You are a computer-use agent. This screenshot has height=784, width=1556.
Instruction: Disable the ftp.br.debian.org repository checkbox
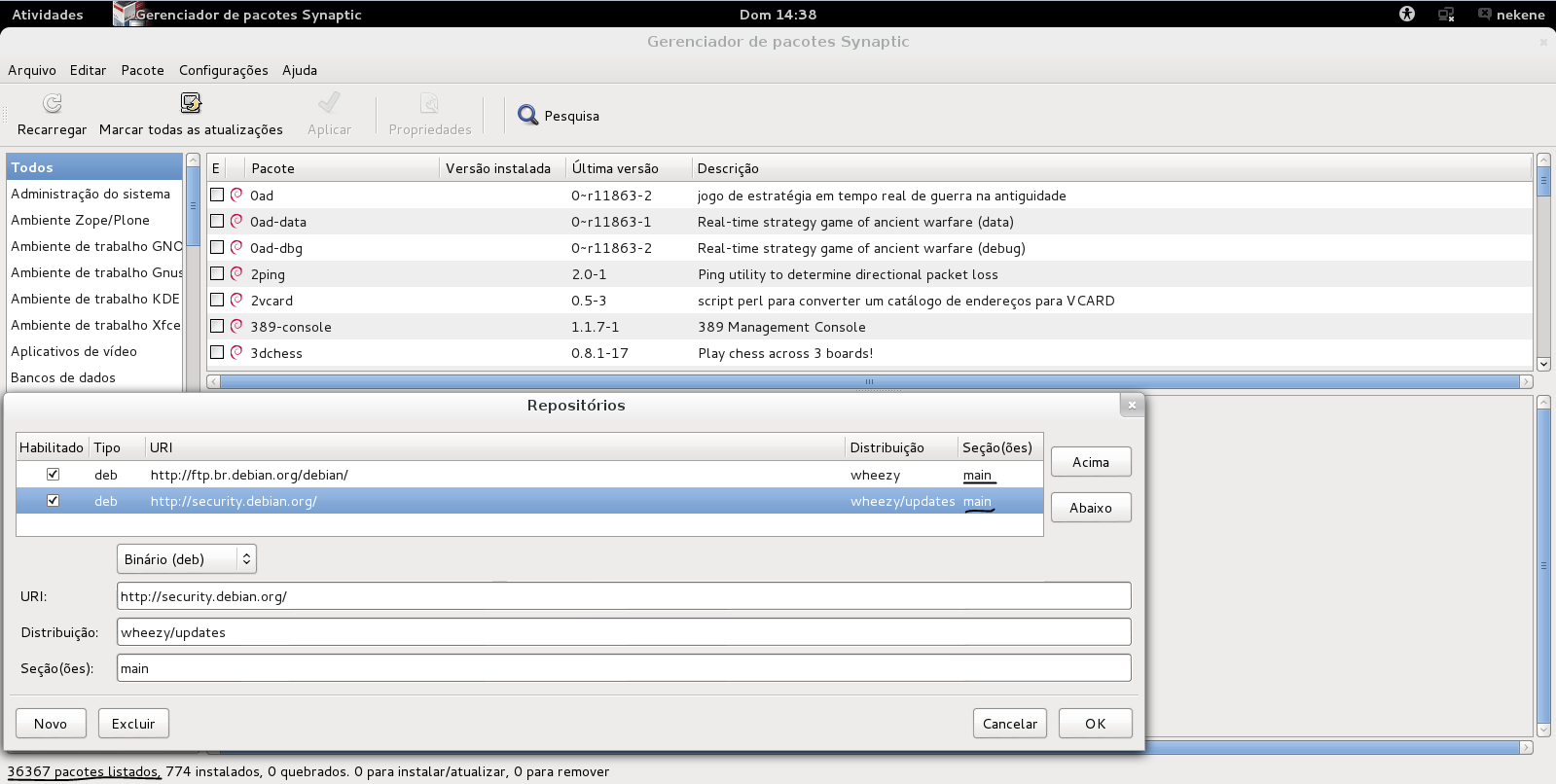[x=54, y=474]
